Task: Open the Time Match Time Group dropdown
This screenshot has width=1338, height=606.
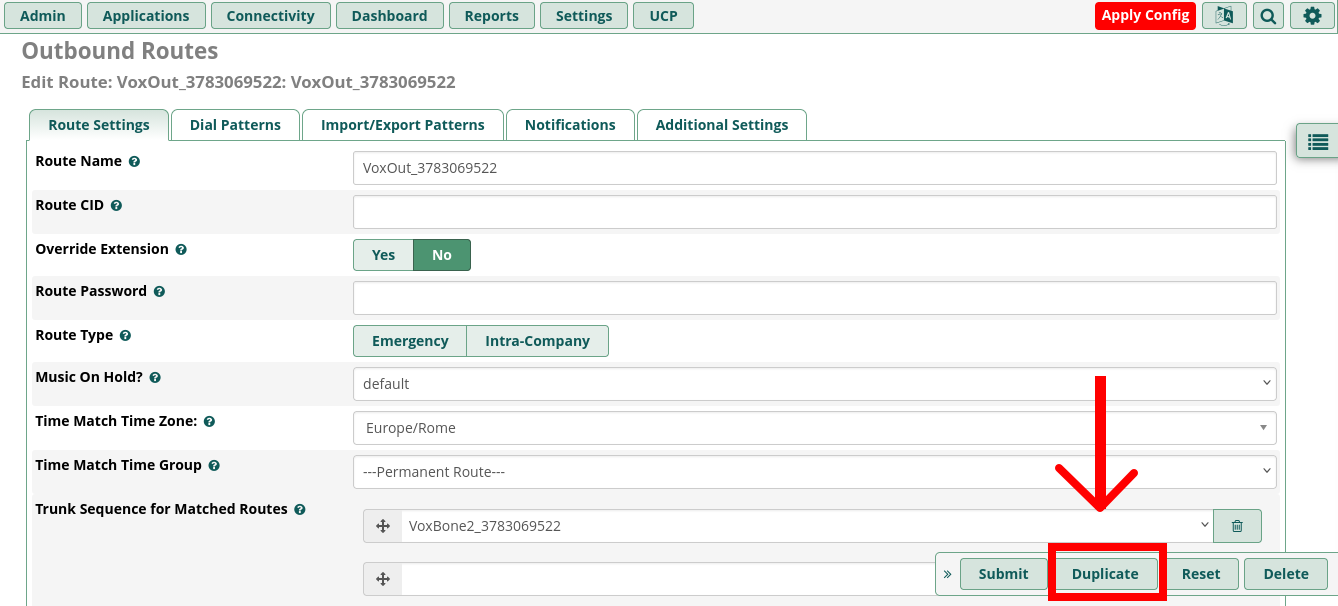Action: (814, 472)
